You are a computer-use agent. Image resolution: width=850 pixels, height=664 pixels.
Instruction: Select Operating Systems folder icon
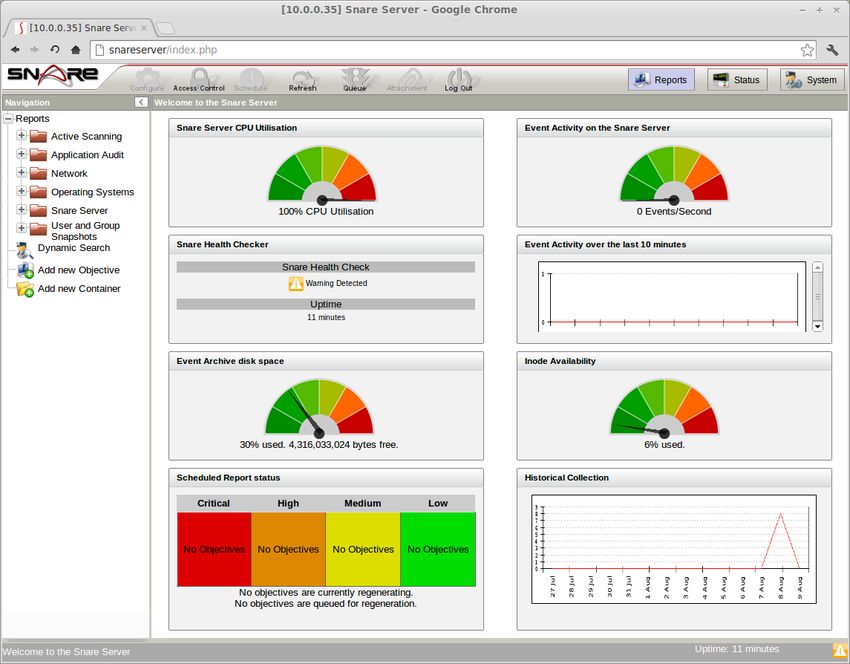coord(38,191)
